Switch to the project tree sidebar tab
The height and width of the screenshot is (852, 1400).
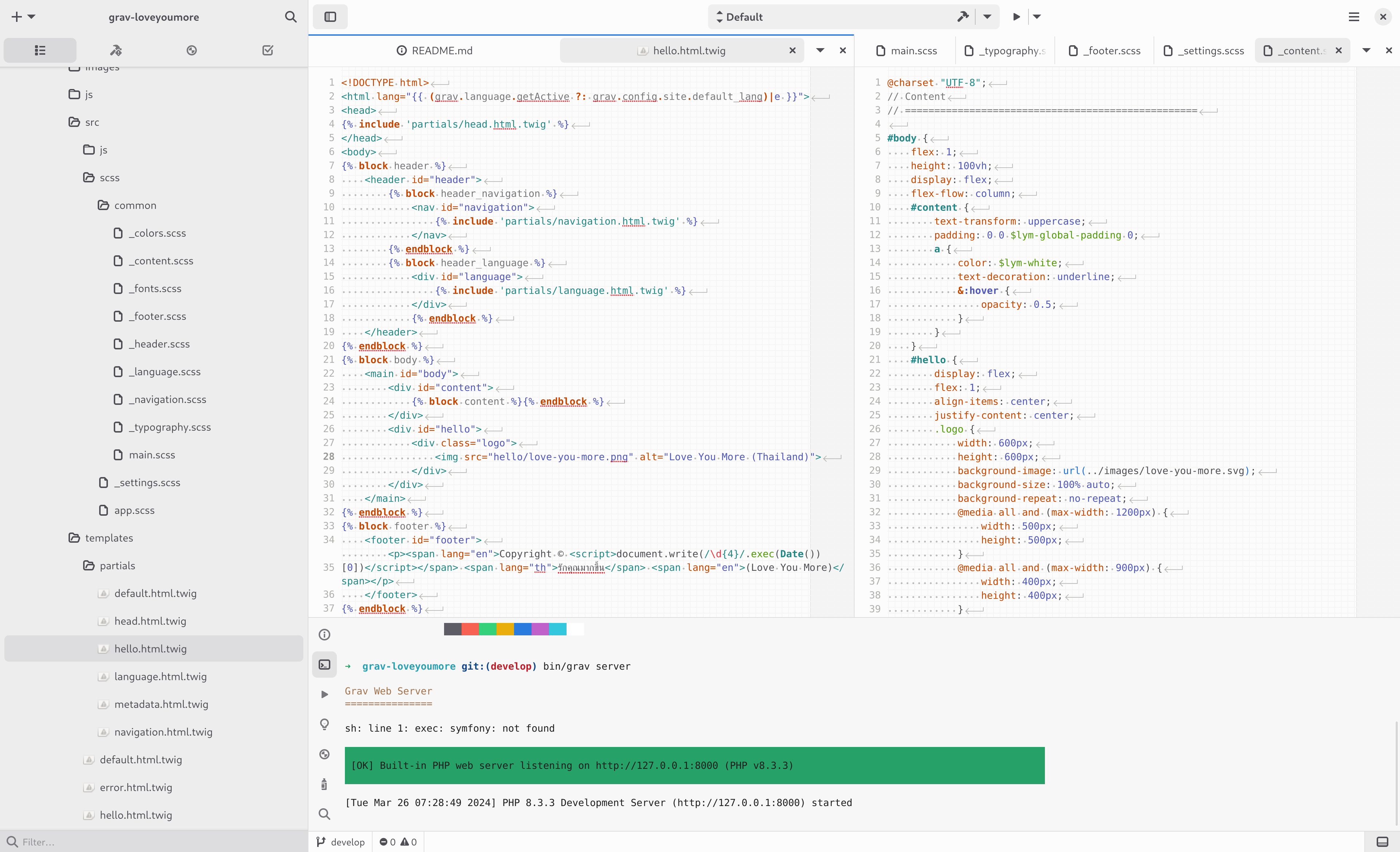point(40,51)
